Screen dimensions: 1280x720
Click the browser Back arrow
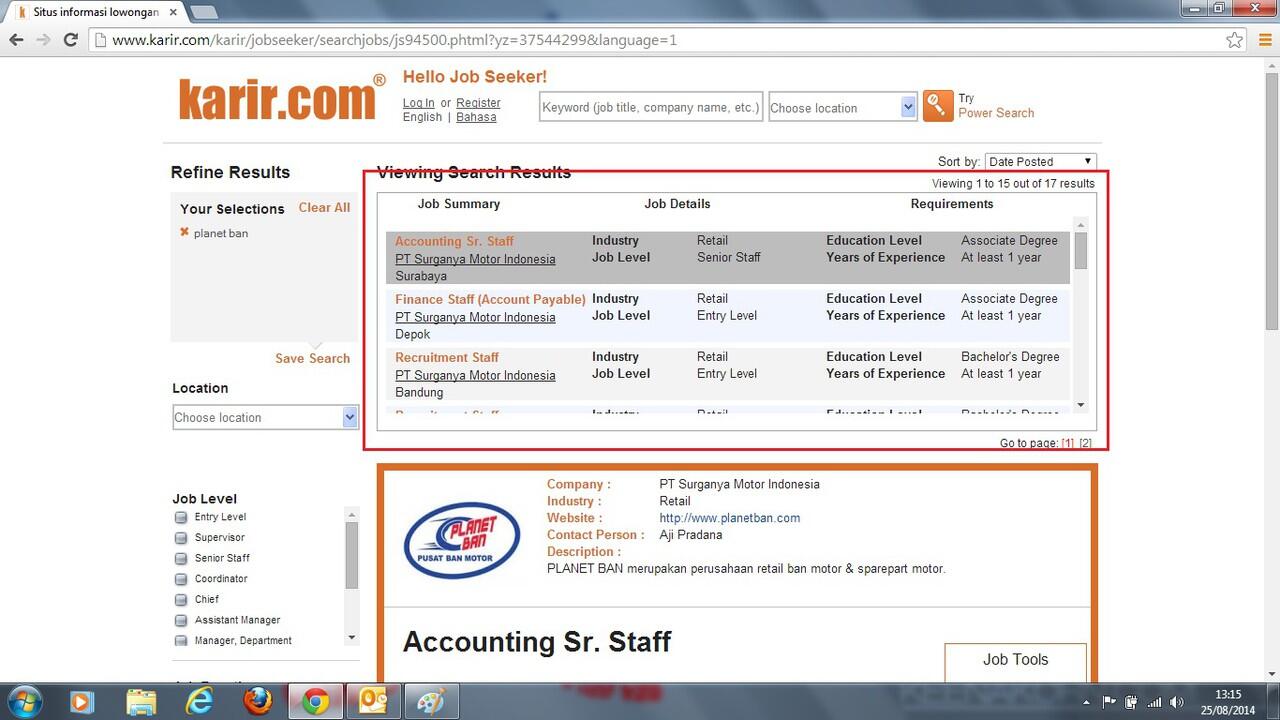(x=16, y=40)
